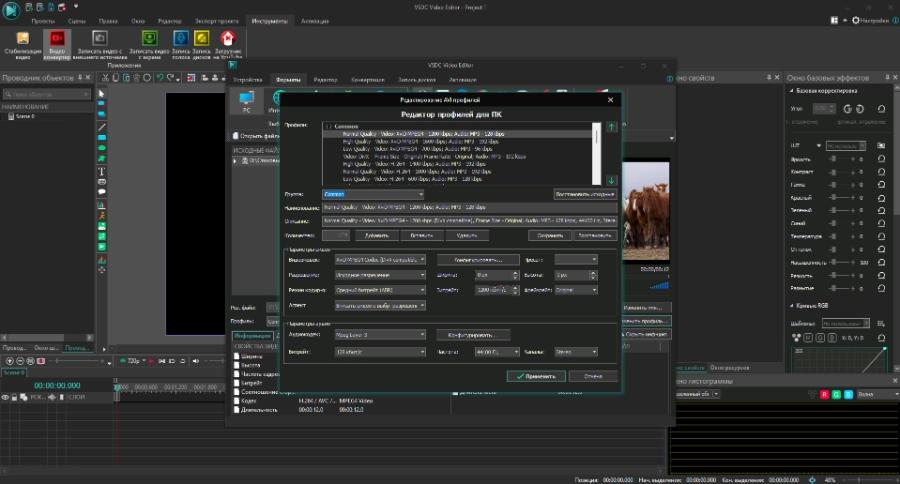Click the horses preview thumbnail
The width and height of the screenshot is (900, 484).
click(x=645, y=211)
